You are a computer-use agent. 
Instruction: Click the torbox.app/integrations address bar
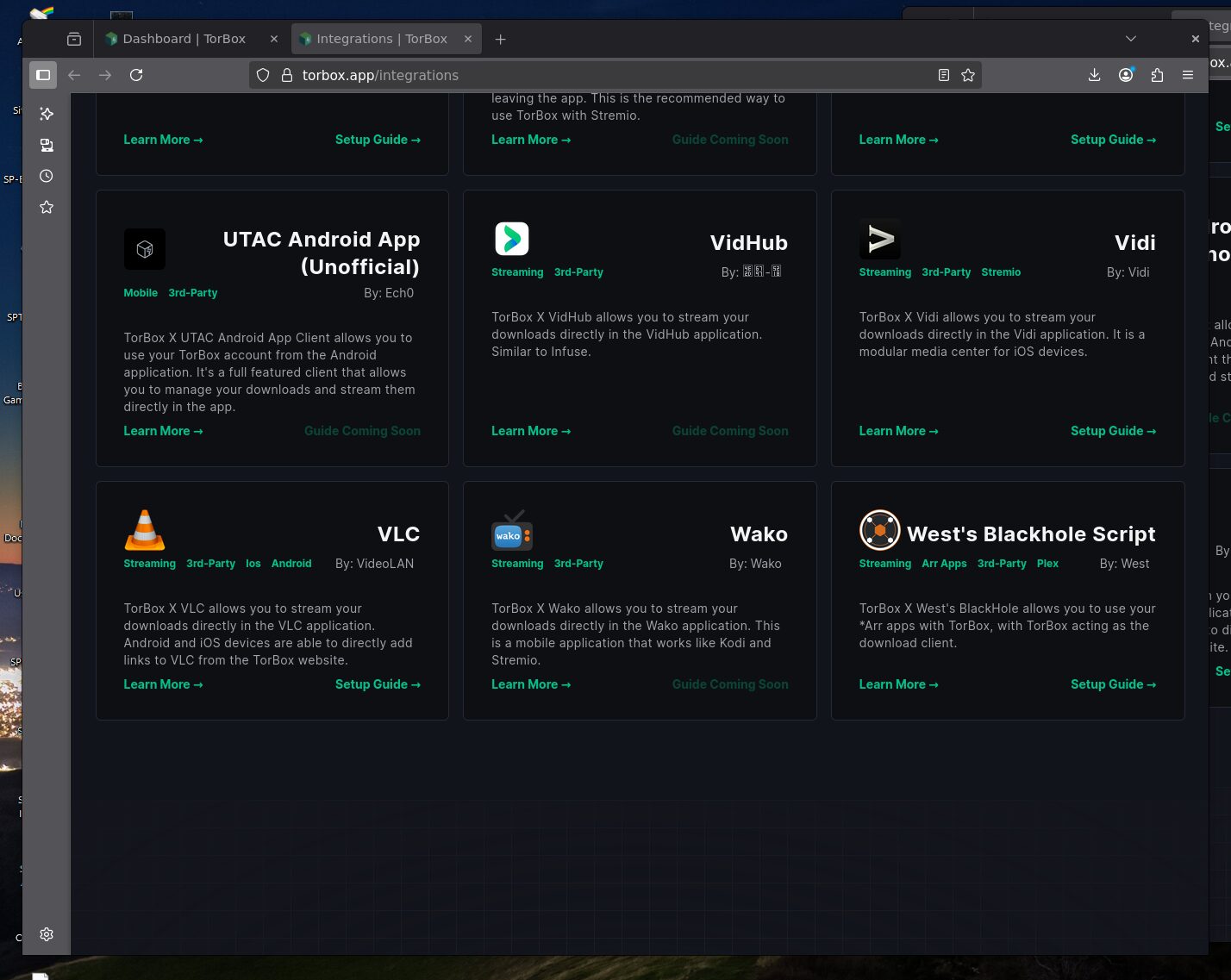click(x=615, y=75)
